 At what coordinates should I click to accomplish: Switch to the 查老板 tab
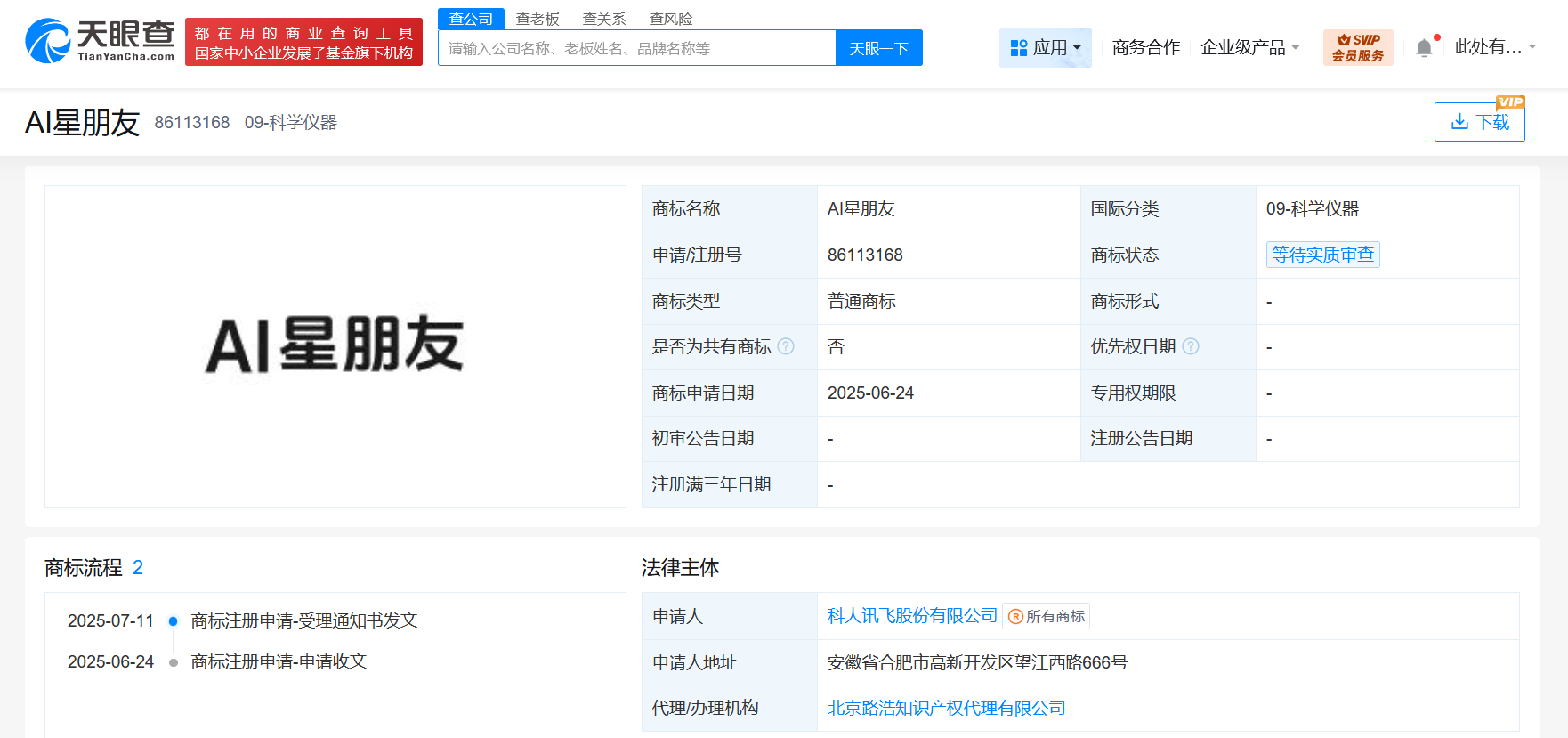[x=537, y=19]
